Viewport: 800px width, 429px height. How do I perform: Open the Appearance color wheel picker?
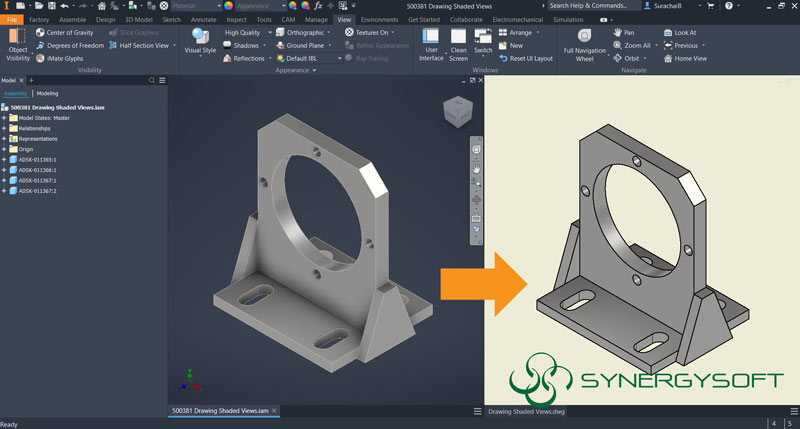click(x=228, y=6)
